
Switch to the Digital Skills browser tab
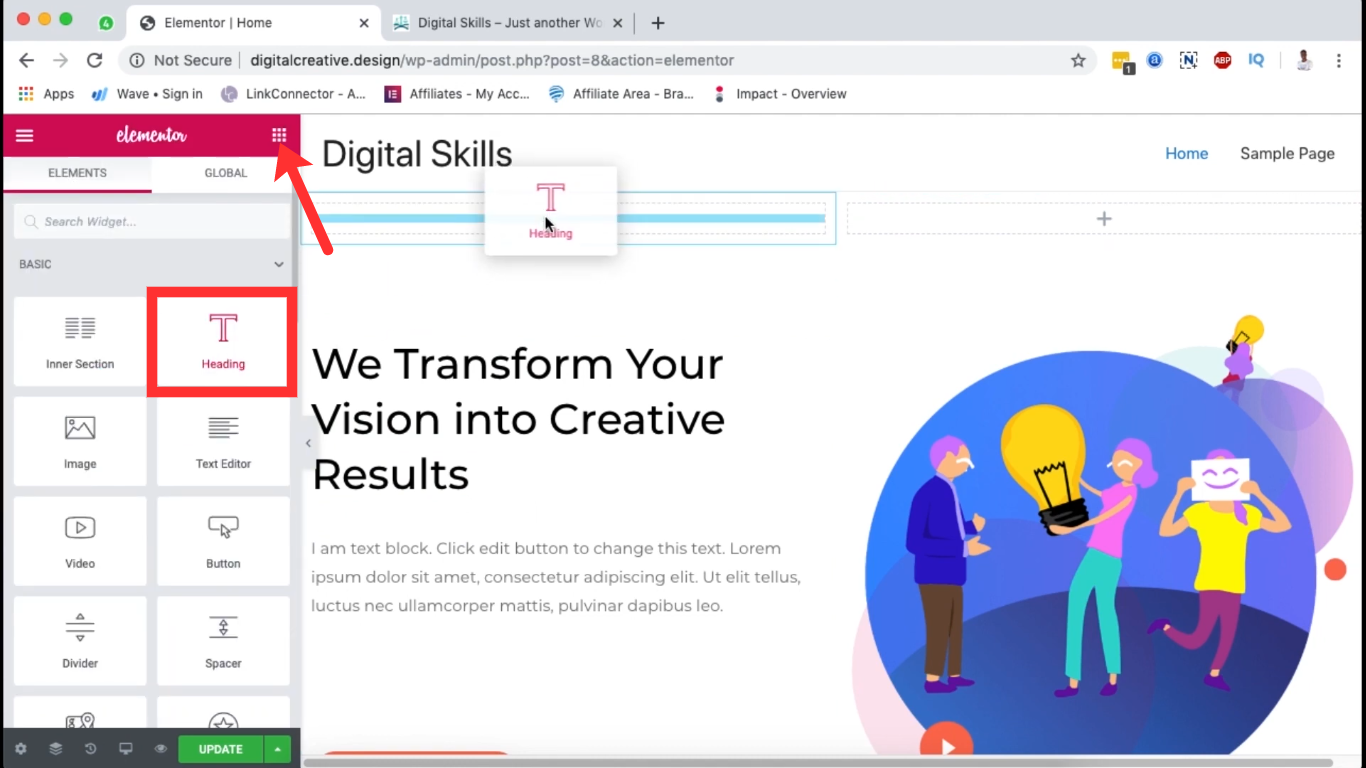(x=510, y=22)
